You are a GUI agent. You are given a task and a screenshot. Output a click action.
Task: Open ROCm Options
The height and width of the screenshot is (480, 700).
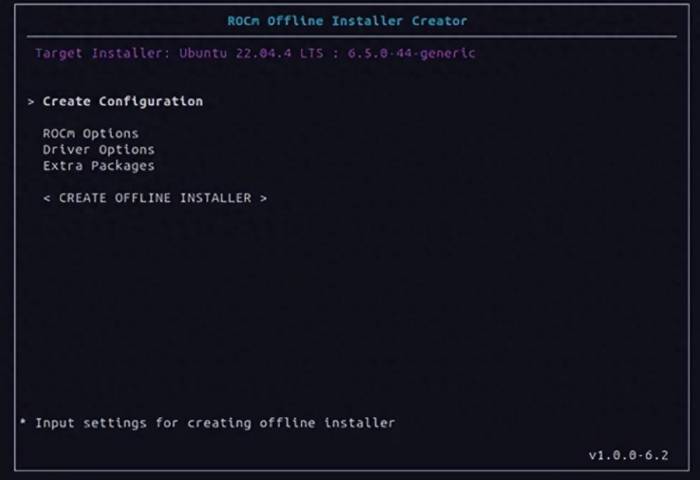click(91, 134)
